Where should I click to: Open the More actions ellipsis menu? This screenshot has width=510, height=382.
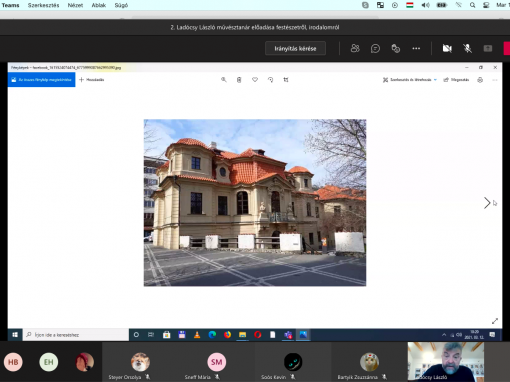click(x=416, y=49)
